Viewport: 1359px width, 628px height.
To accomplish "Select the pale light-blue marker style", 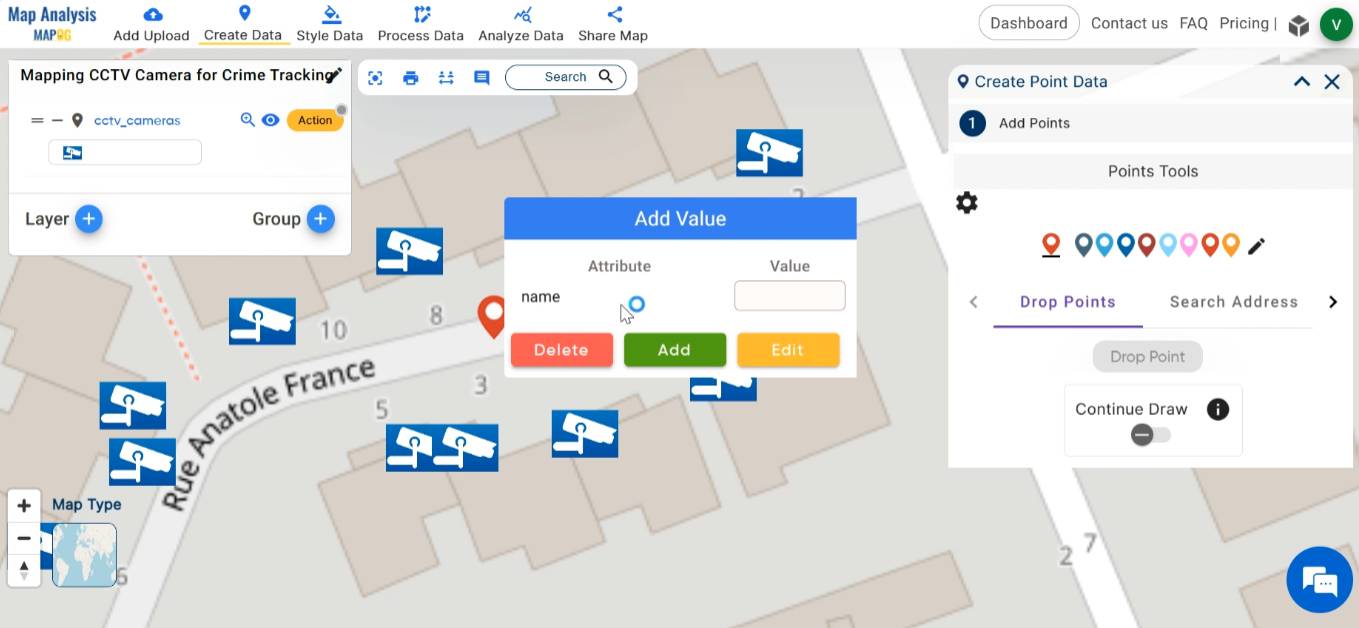I will 1168,244.
